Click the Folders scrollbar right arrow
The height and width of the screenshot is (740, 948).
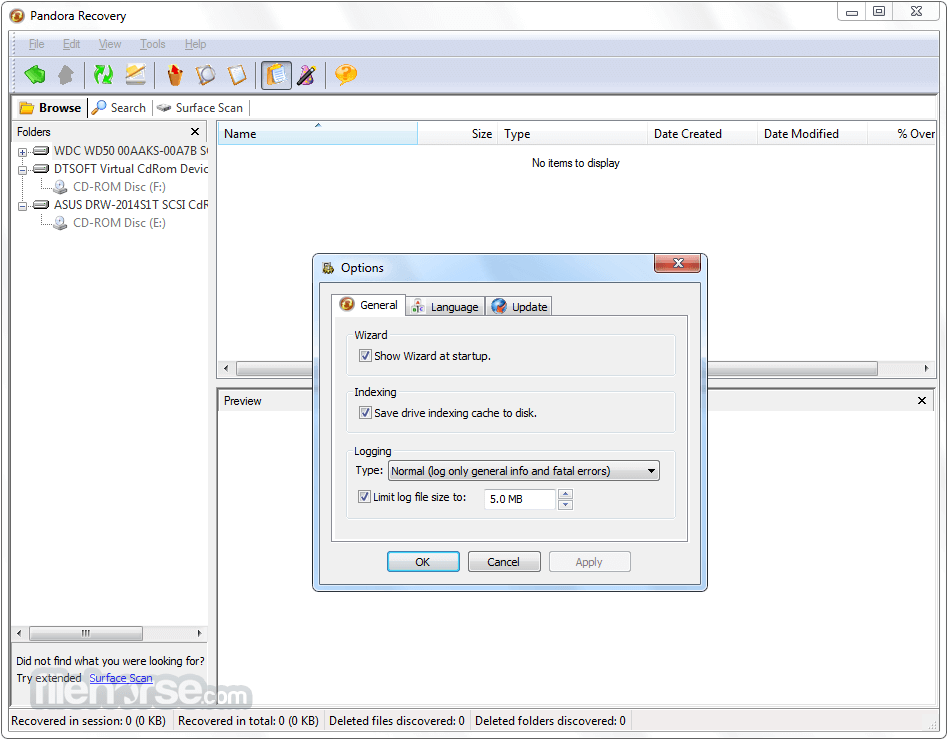click(200, 633)
